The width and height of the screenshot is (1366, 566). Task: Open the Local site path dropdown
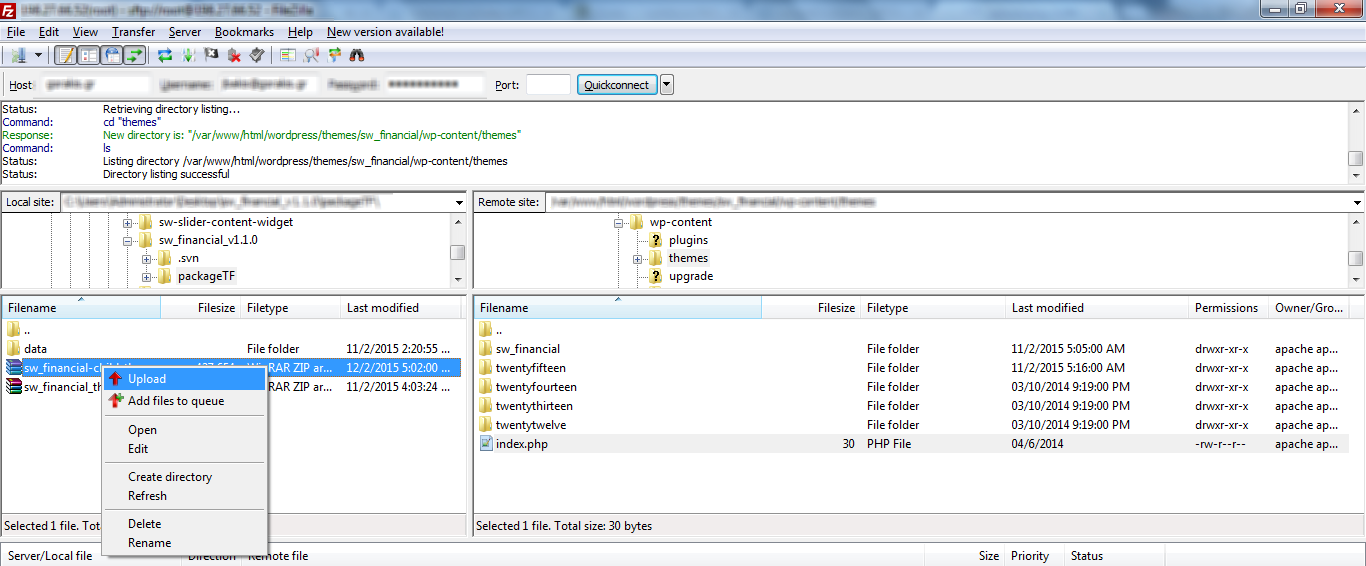(x=459, y=202)
